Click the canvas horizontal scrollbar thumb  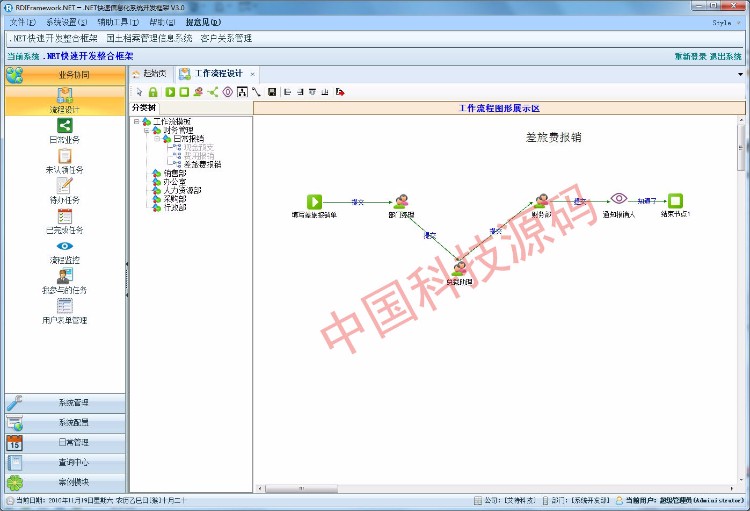click(x=302, y=489)
